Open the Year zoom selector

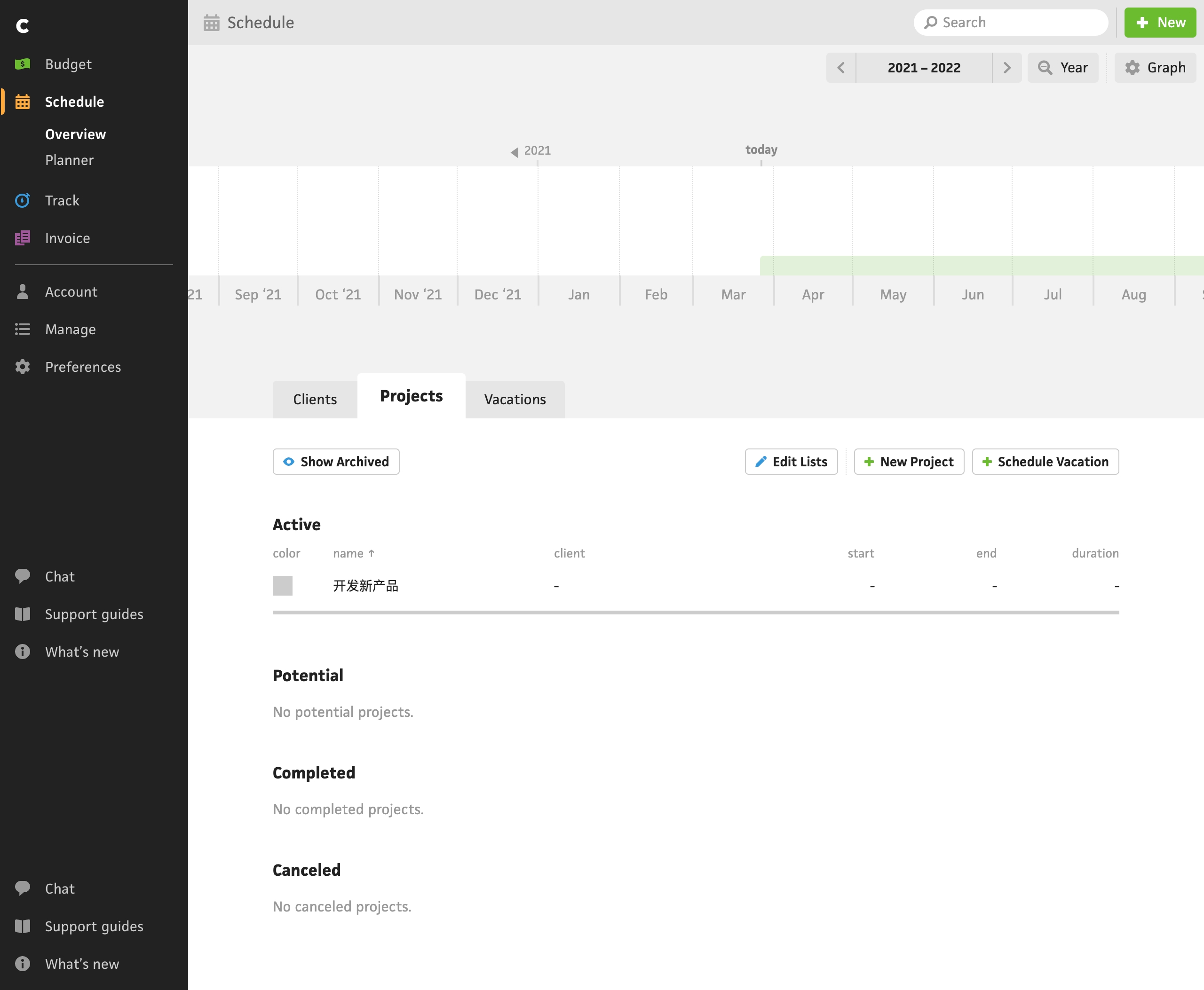(1062, 67)
